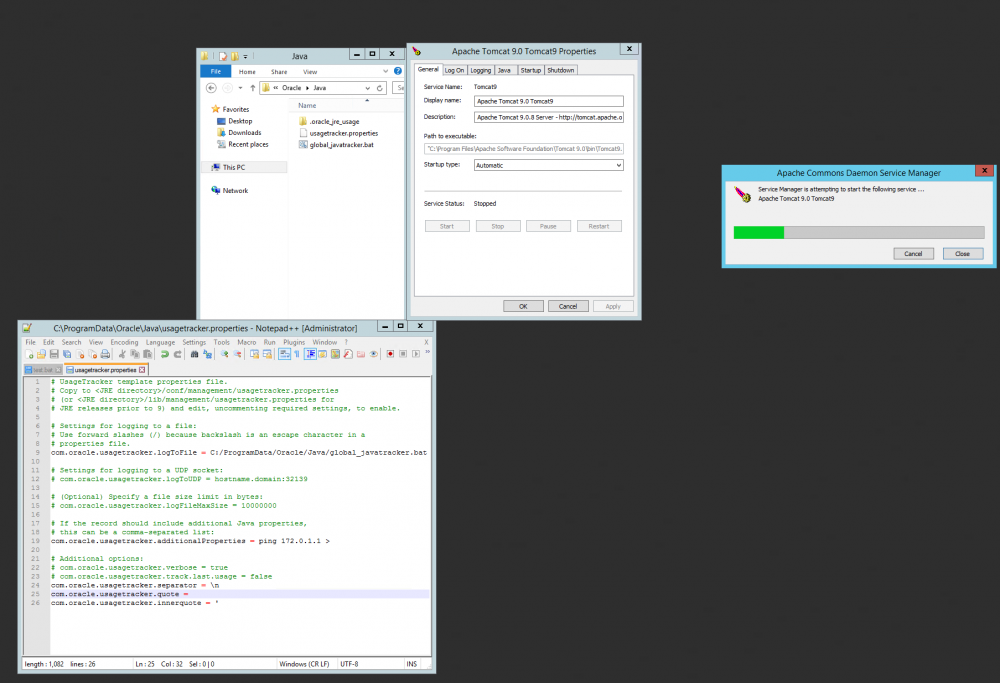Switch to the Startup tab in Tomcat Properties
The image size is (1000, 683).
(x=531, y=70)
